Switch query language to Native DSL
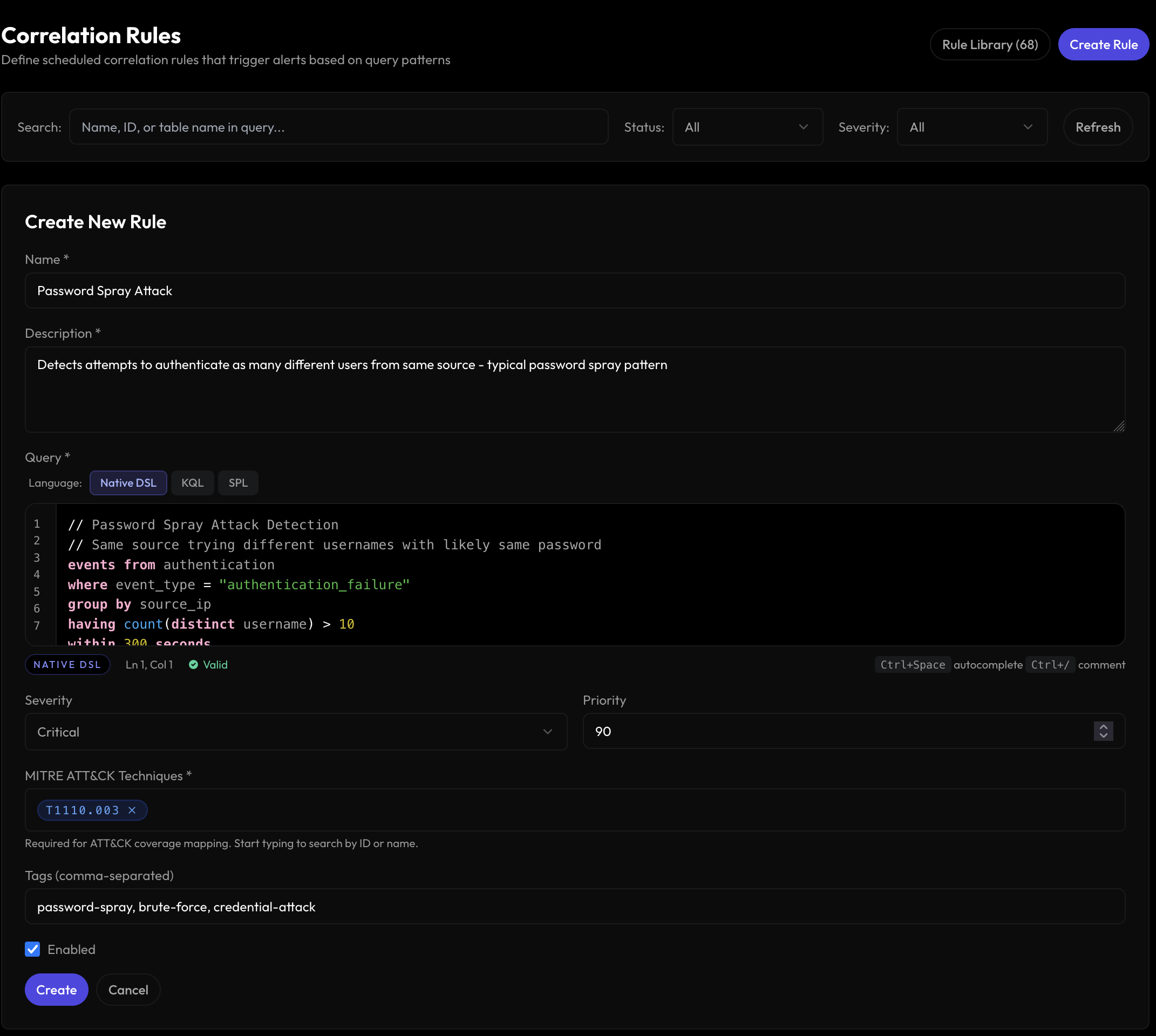The width and height of the screenshot is (1156, 1036). pos(128,482)
